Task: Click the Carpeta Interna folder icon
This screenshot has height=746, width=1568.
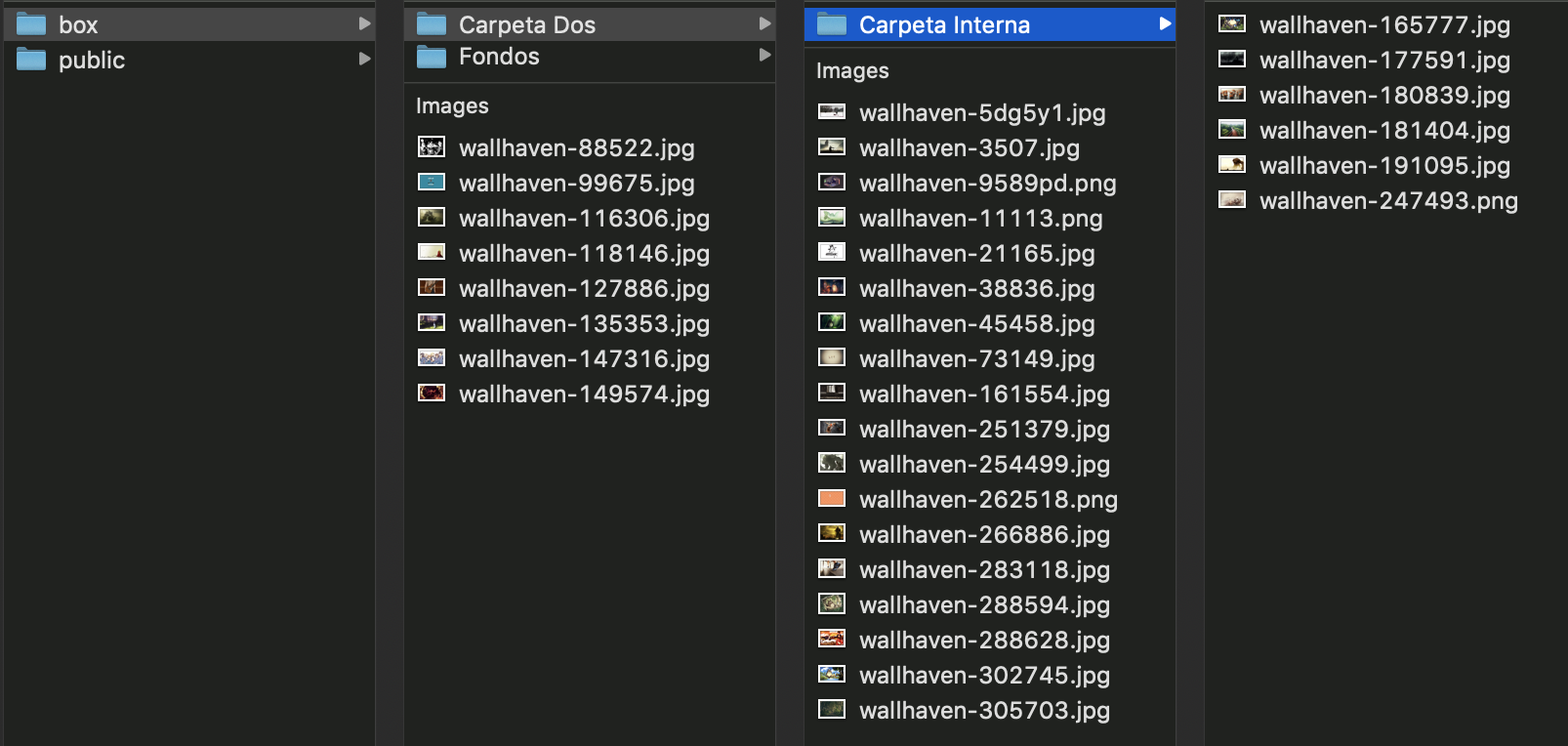Action: (832, 24)
